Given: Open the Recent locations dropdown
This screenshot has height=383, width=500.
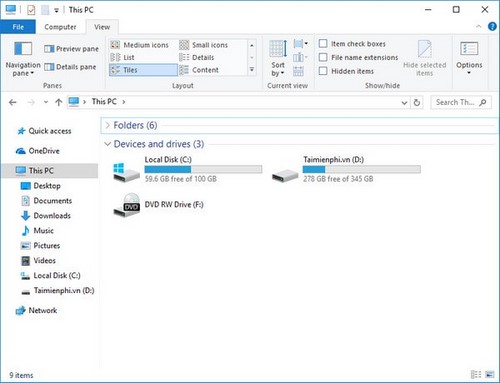Looking at the screenshot, I should point(46,102).
